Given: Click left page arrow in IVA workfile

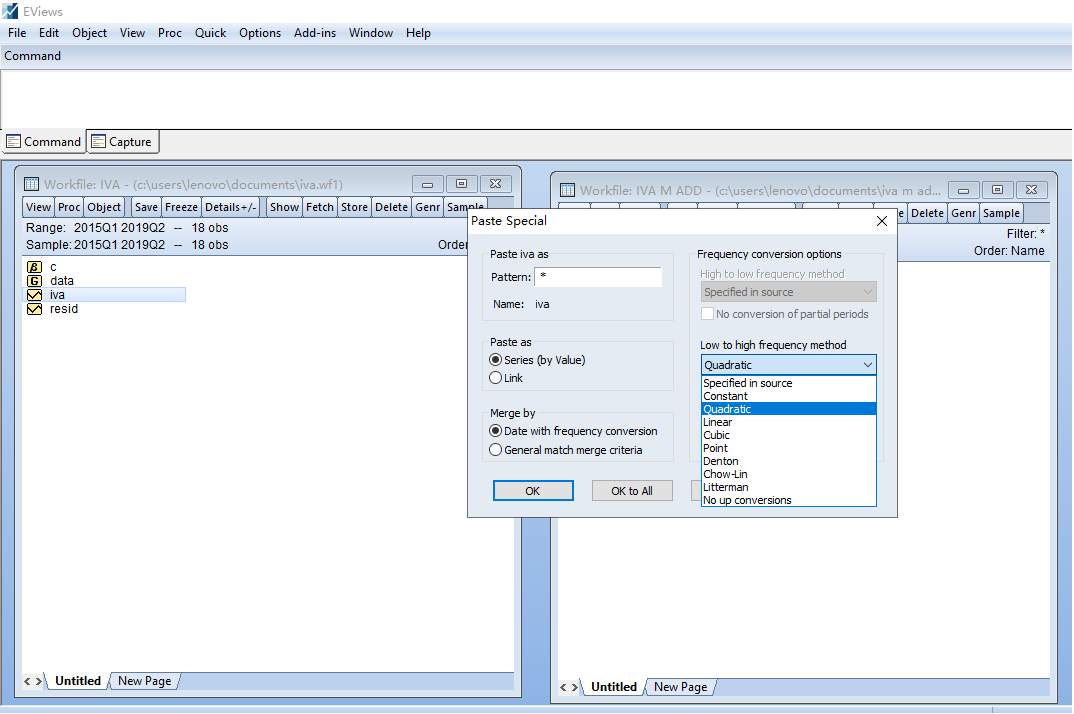Looking at the screenshot, I should [x=27, y=681].
